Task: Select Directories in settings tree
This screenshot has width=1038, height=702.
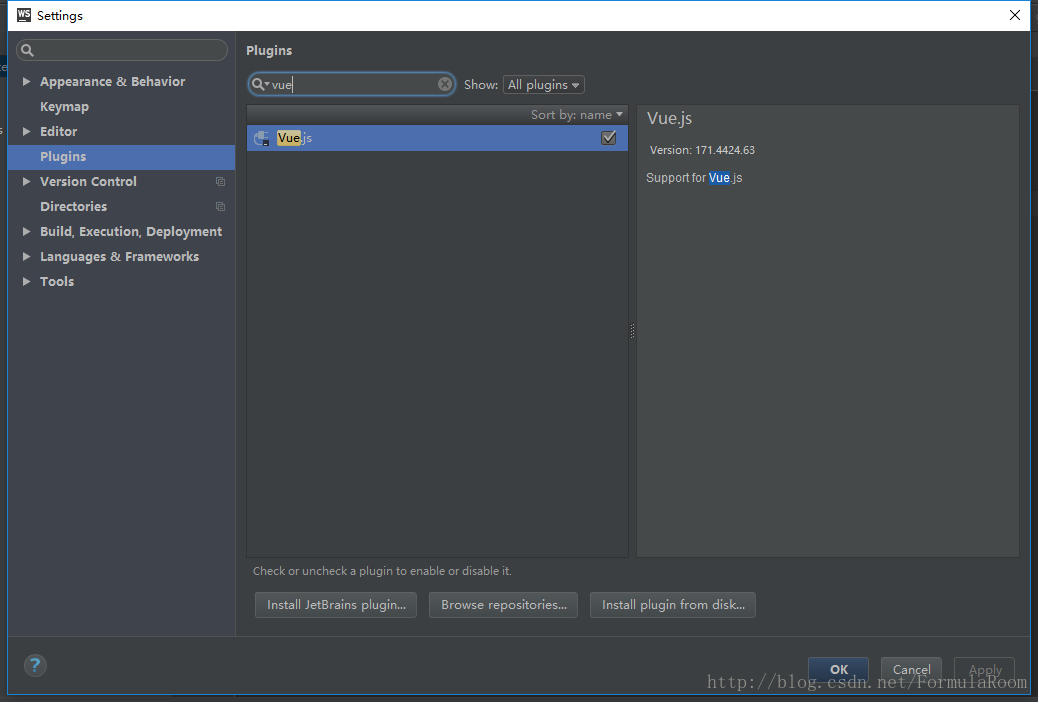Action: pyautogui.click(x=73, y=207)
